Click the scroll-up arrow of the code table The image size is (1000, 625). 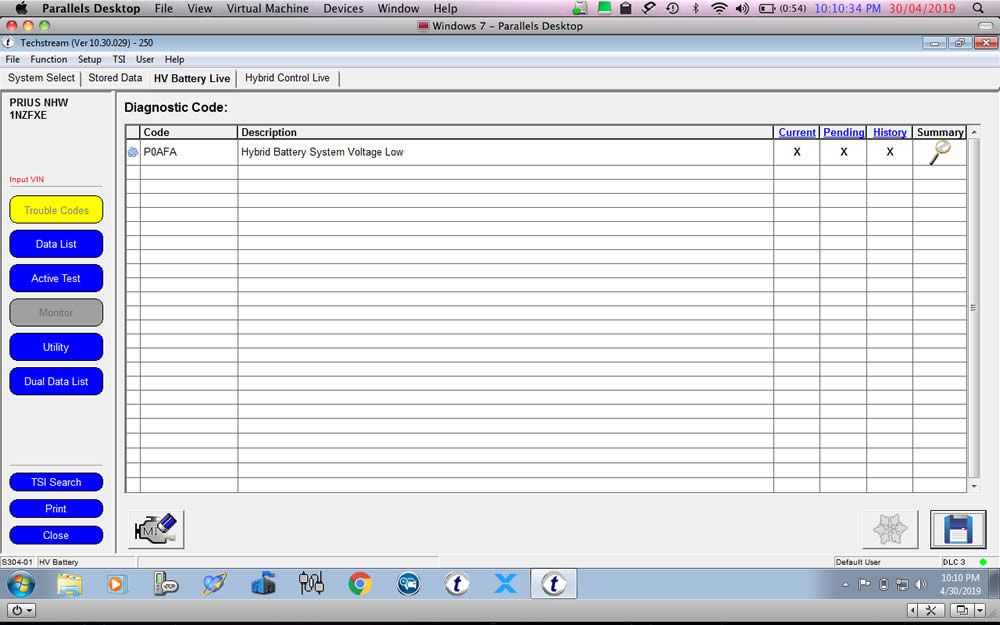974,132
